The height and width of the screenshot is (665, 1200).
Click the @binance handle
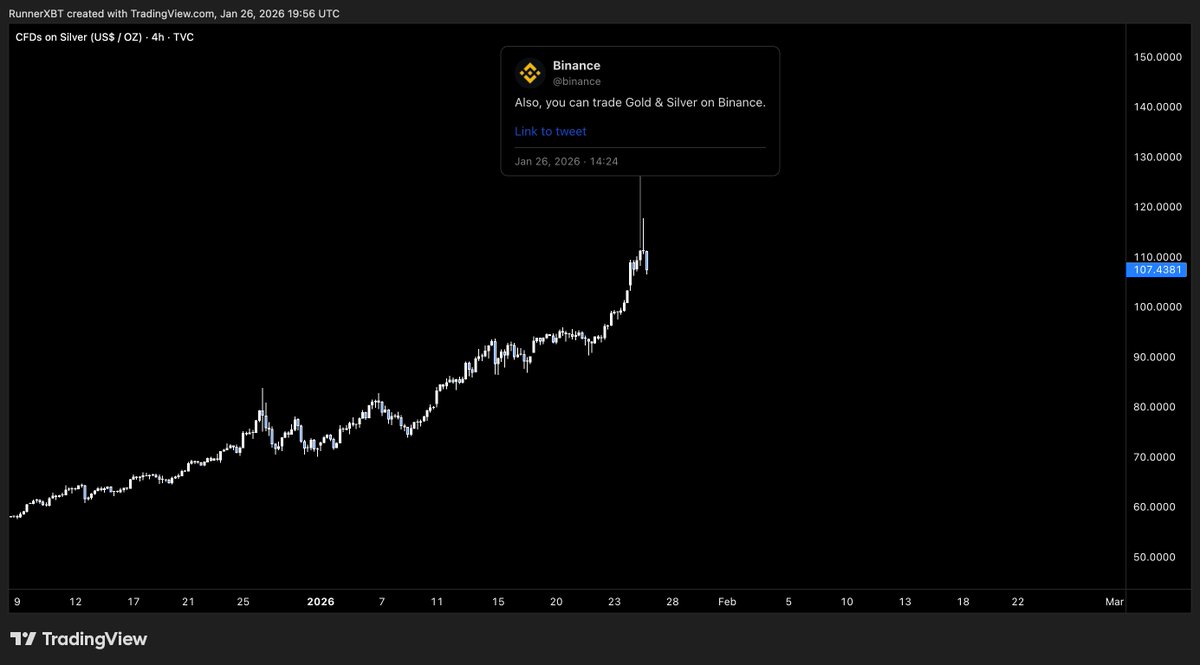coord(576,81)
